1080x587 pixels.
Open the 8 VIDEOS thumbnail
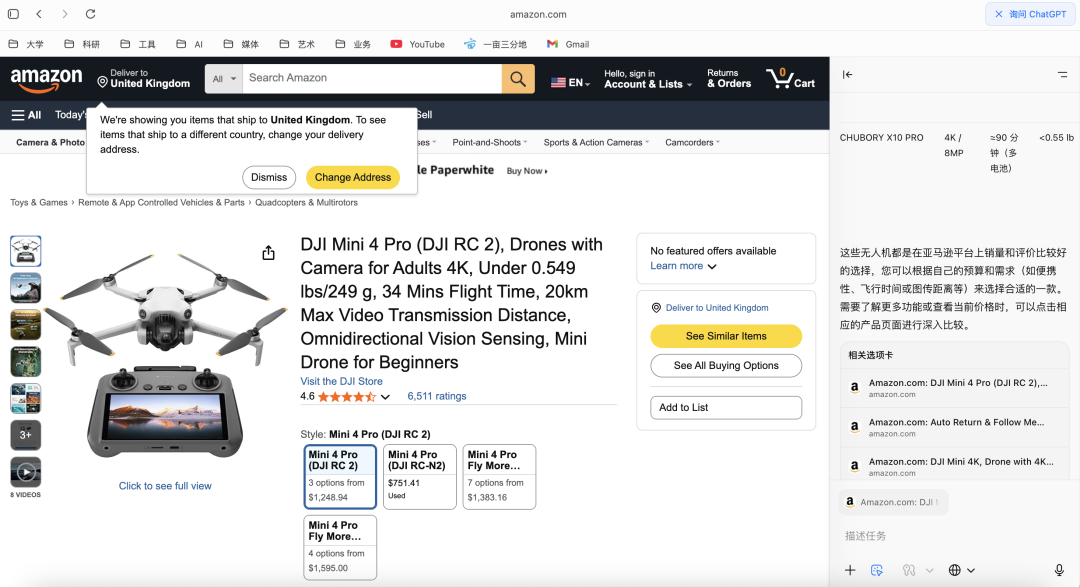(x=25, y=473)
